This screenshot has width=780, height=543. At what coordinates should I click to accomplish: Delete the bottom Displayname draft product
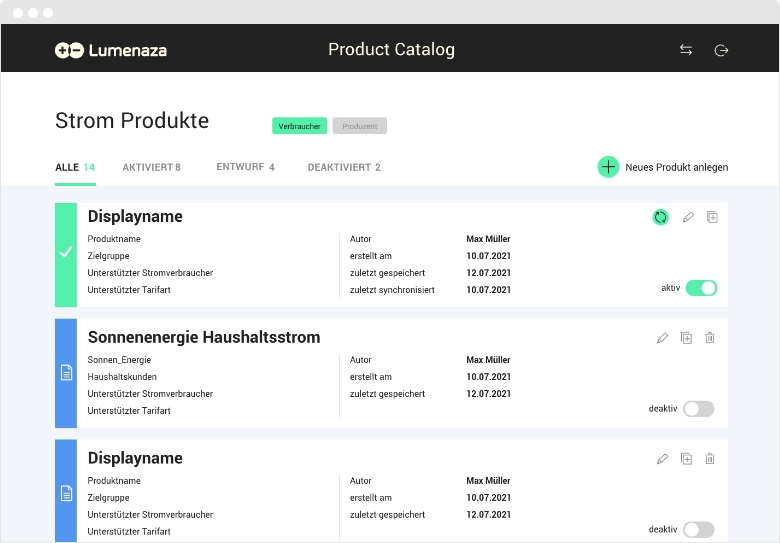pyautogui.click(x=710, y=459)
